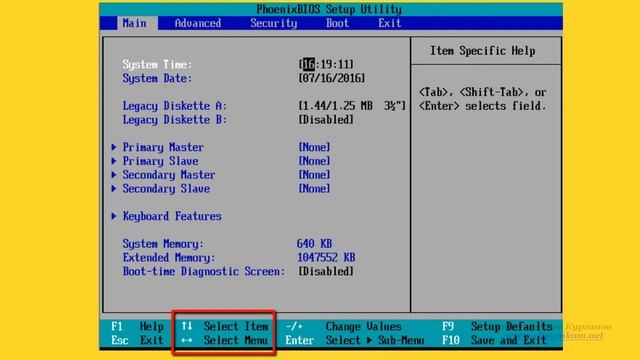Click the Esc Exit key hint
The height and width of the screenshot is (360, 640).
(137, 340)
